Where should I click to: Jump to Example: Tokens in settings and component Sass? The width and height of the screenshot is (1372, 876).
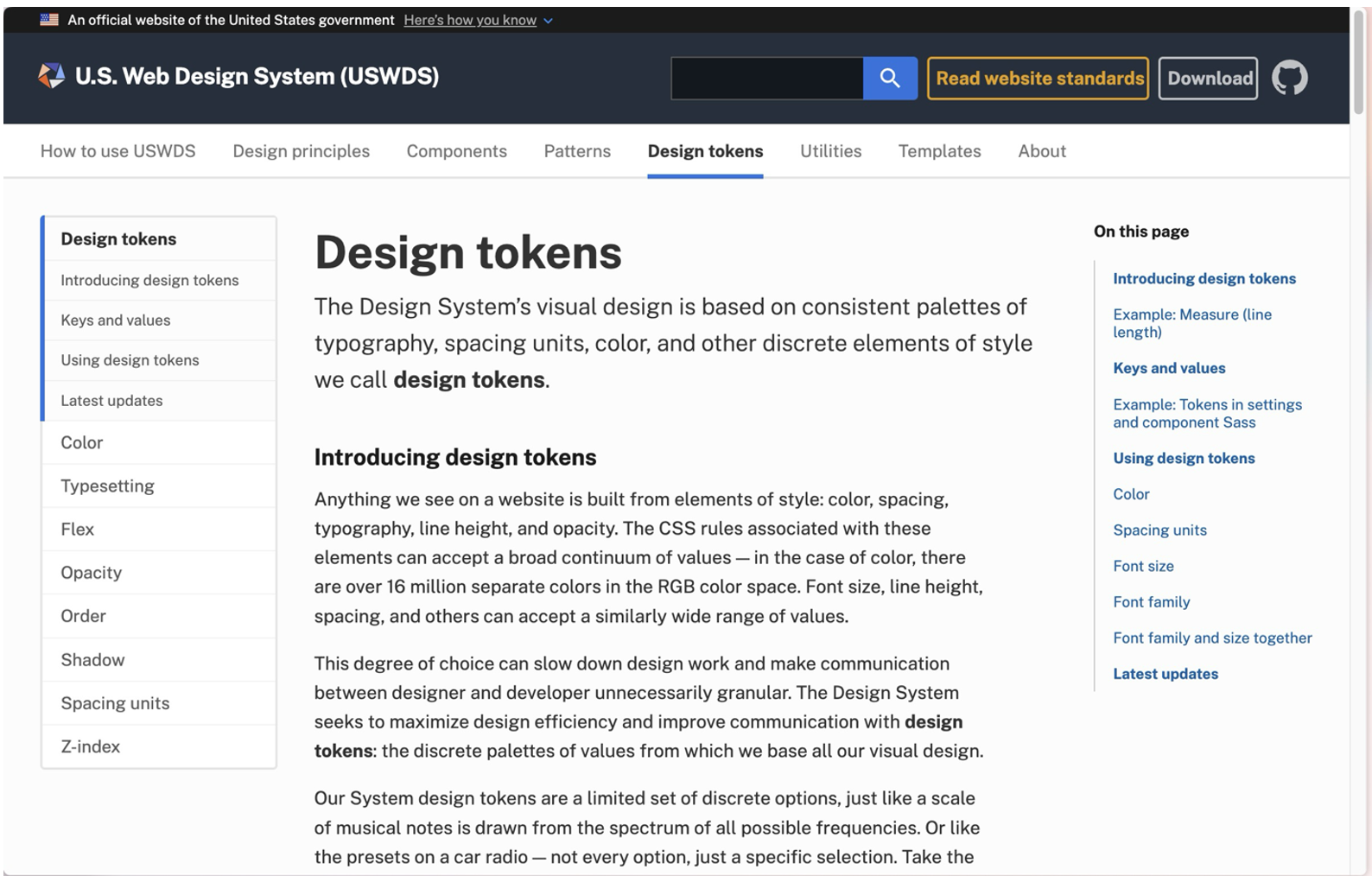[1207, 413]
